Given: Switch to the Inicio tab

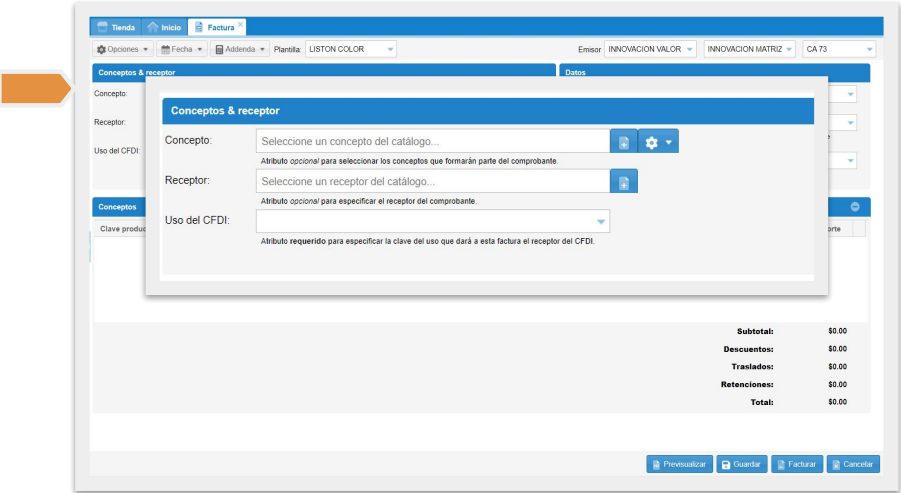Looking at the screenshot, I should pos(164,28).
